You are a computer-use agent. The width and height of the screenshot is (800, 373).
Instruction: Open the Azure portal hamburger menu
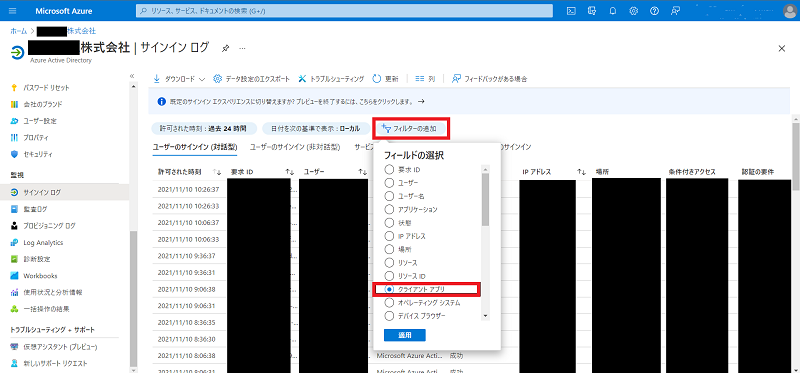pos(13,11)
